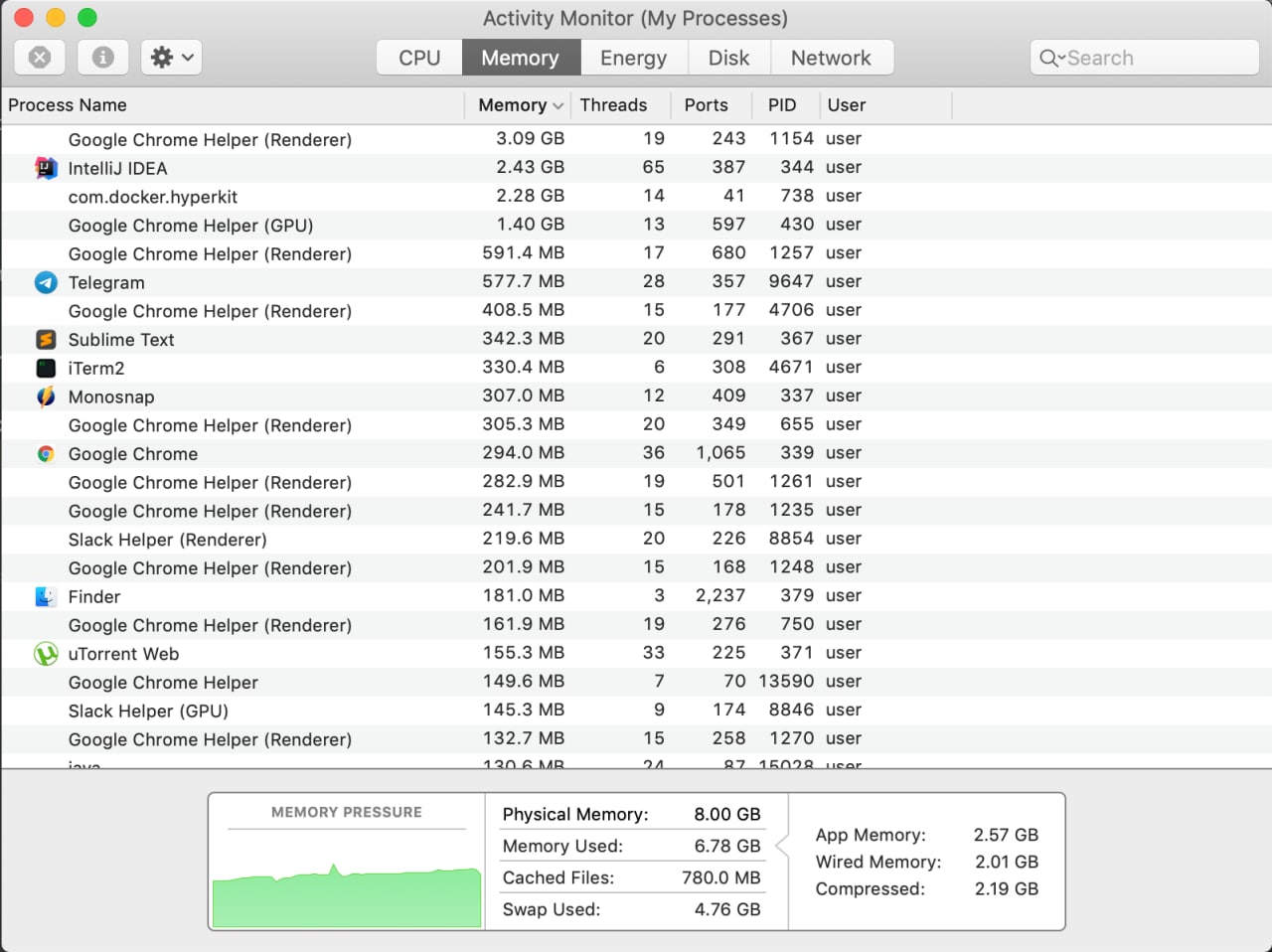
Task: Click PID 13590 in the table
Action: point(786,681)
